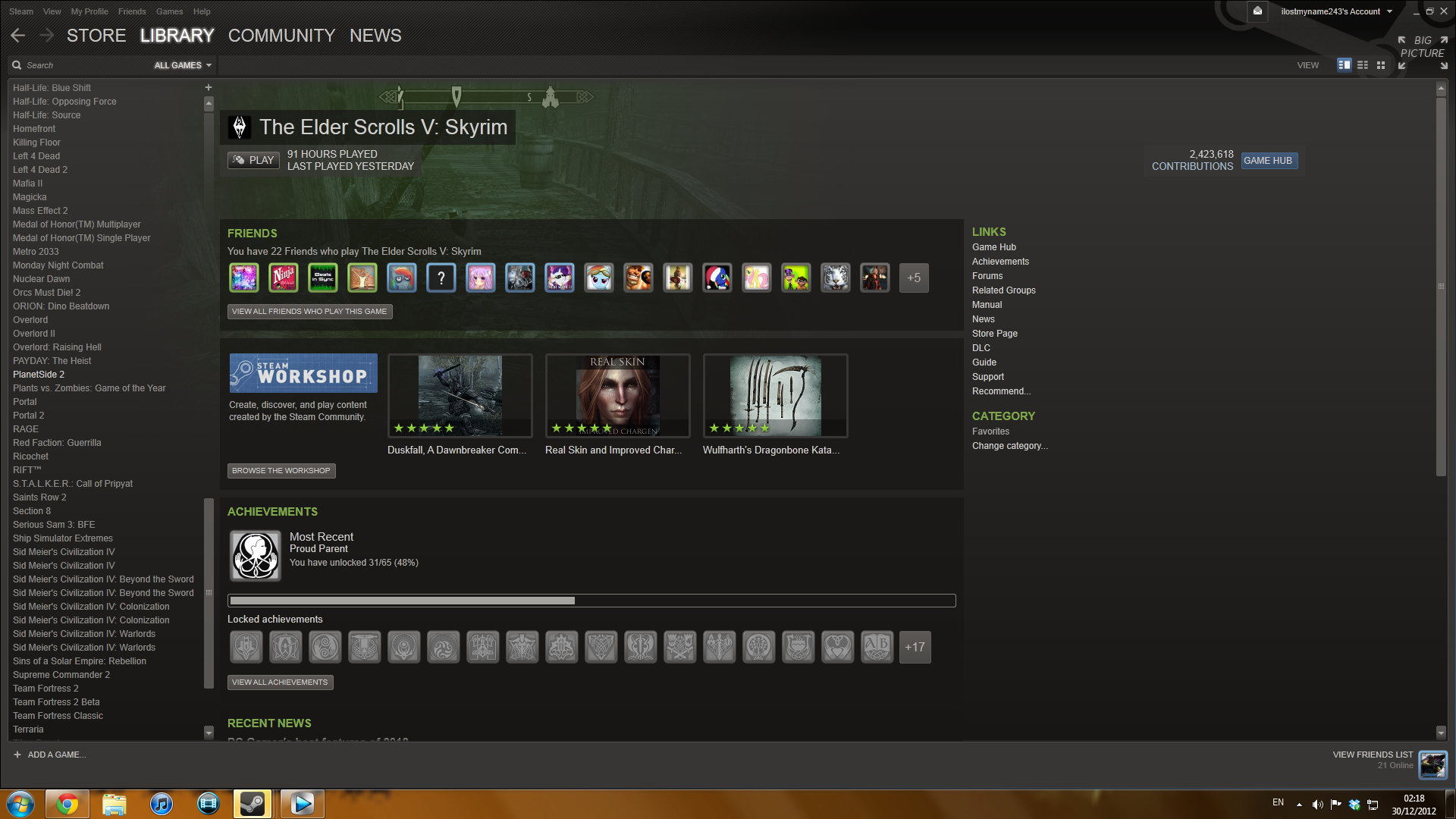Open the Steam Workshop banner
1456x819 pixels.
pos(303,373)
